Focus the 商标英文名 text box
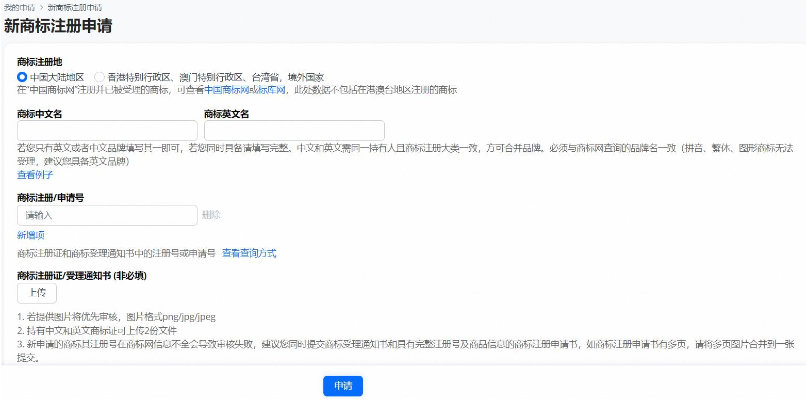 coord(294,130)
